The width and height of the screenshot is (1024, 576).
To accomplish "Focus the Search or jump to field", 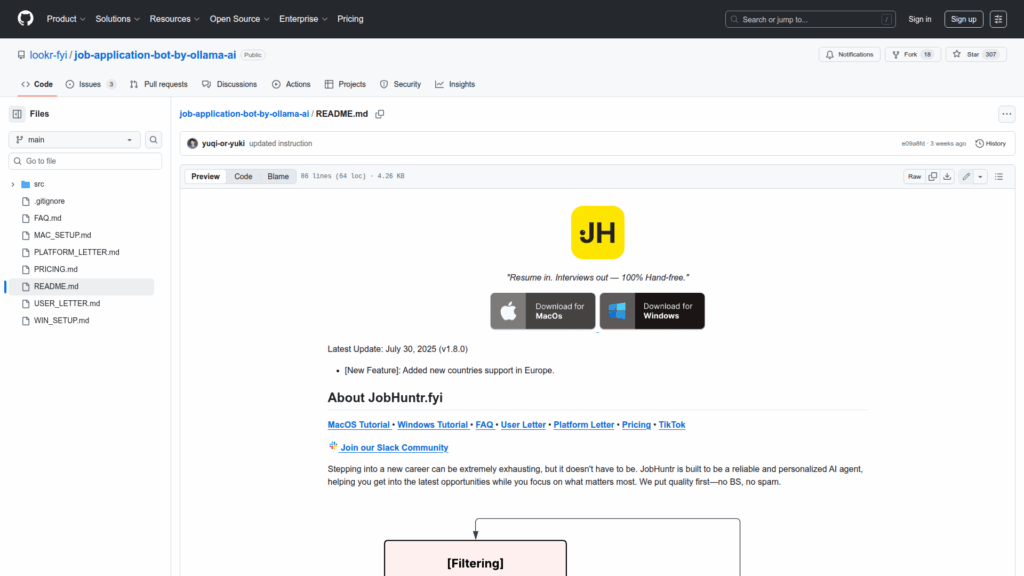I will point(810,20).
